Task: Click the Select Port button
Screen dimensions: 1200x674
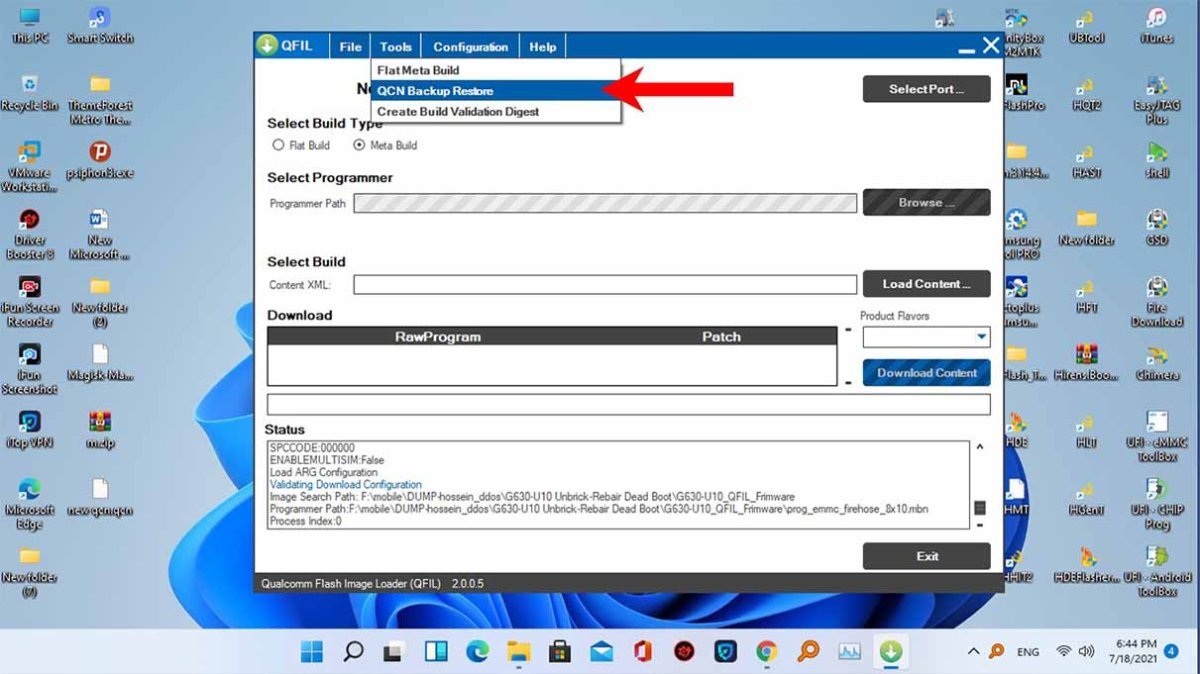Action: [926, 89]
